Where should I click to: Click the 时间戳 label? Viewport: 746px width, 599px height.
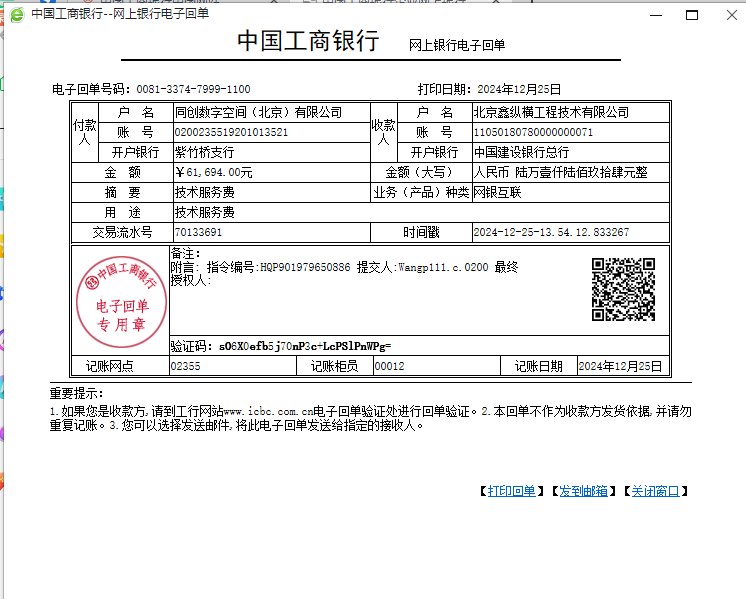coord(422,232)
